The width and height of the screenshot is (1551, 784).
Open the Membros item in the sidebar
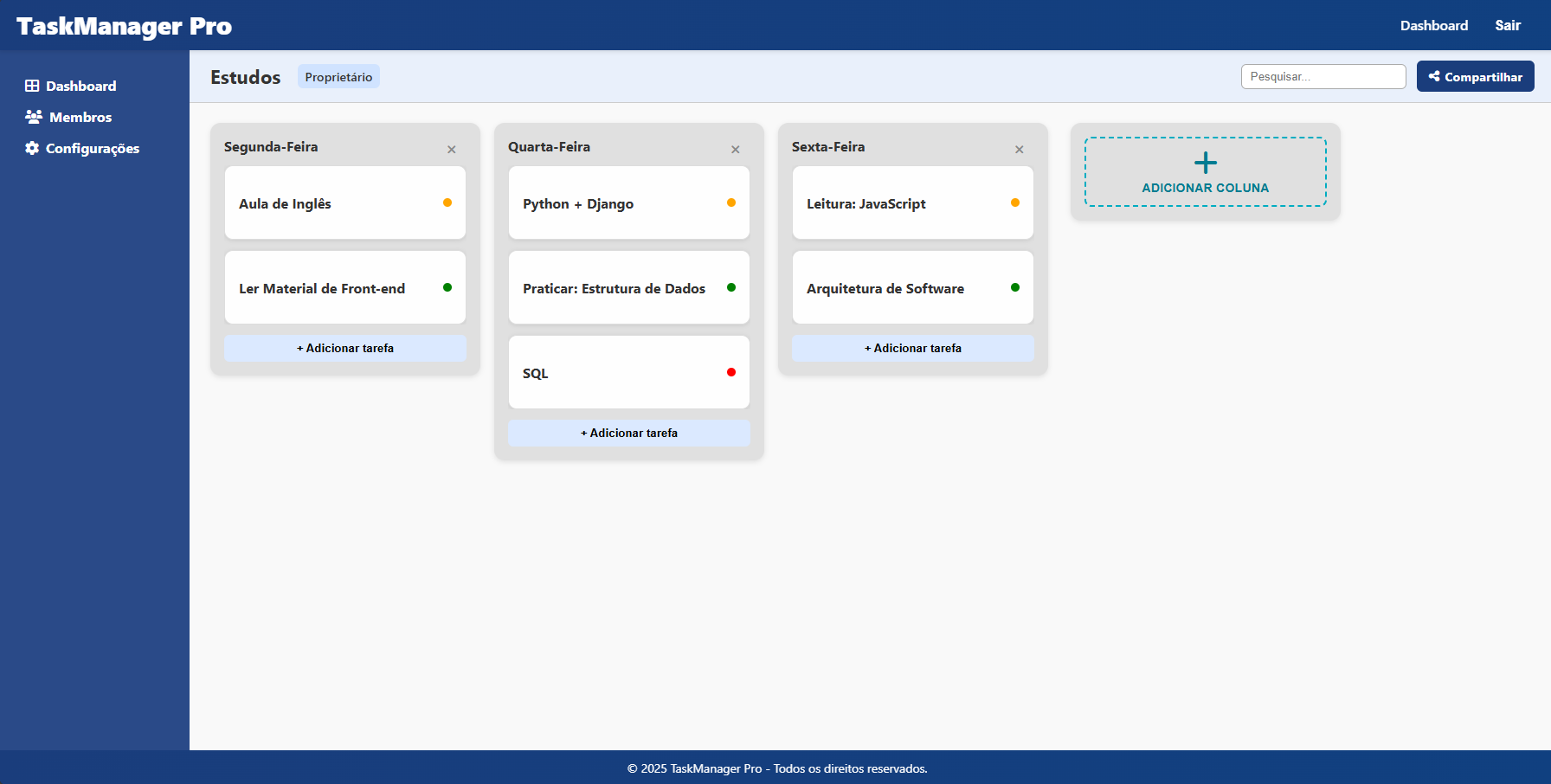[68, 117]
